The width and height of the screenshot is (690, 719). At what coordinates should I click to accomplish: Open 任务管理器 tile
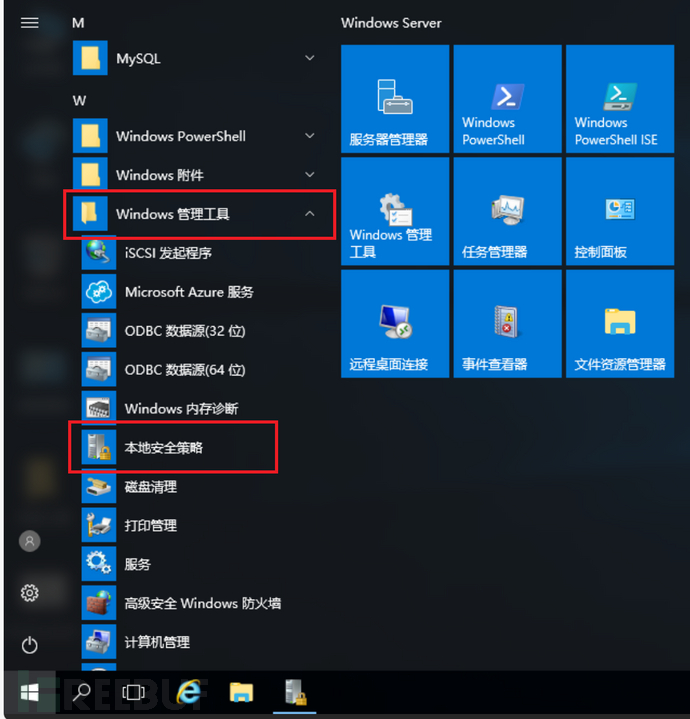508,211
